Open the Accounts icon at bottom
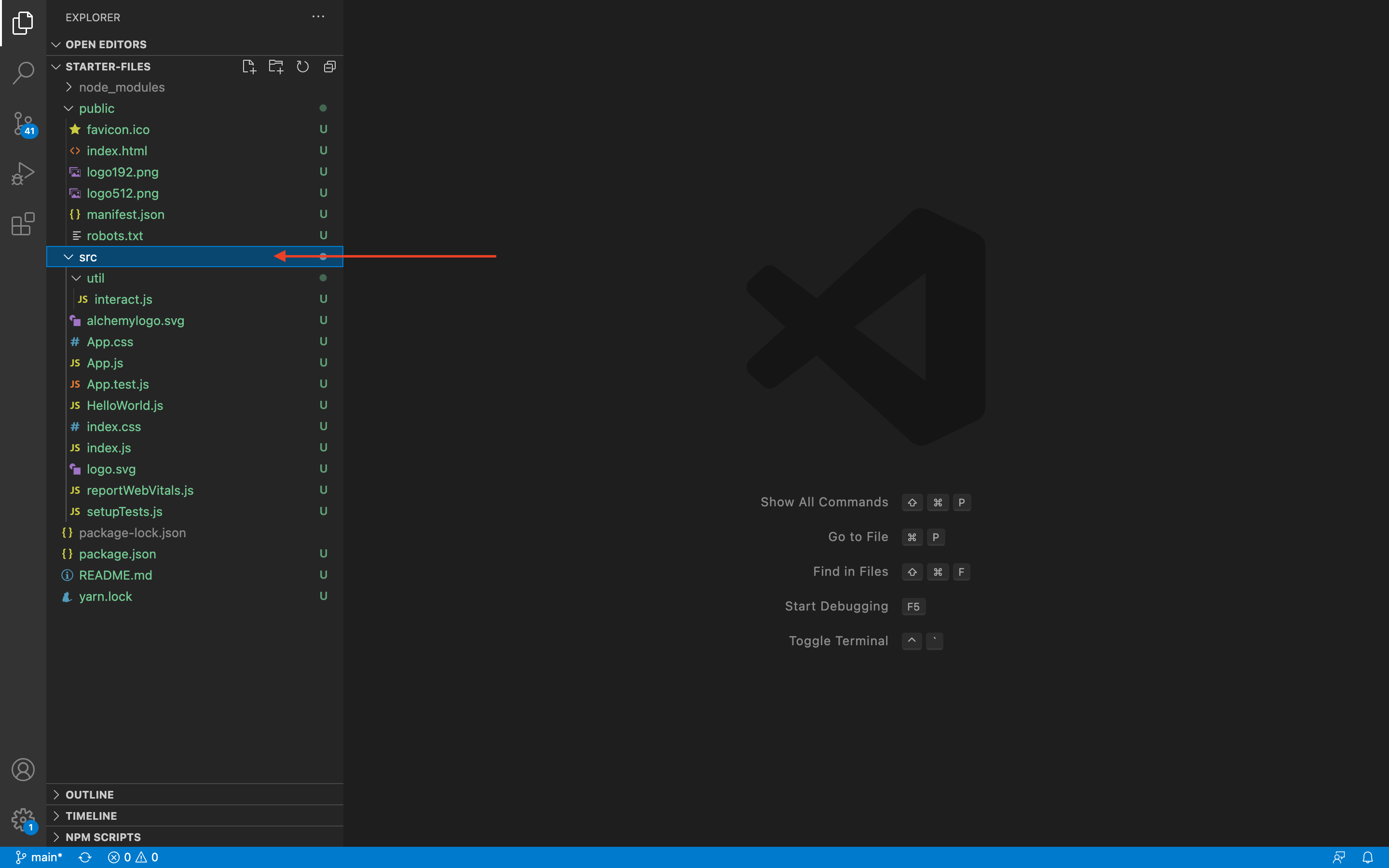The height and width of the screenshot is (868, 1389). [x=23, y=769]
